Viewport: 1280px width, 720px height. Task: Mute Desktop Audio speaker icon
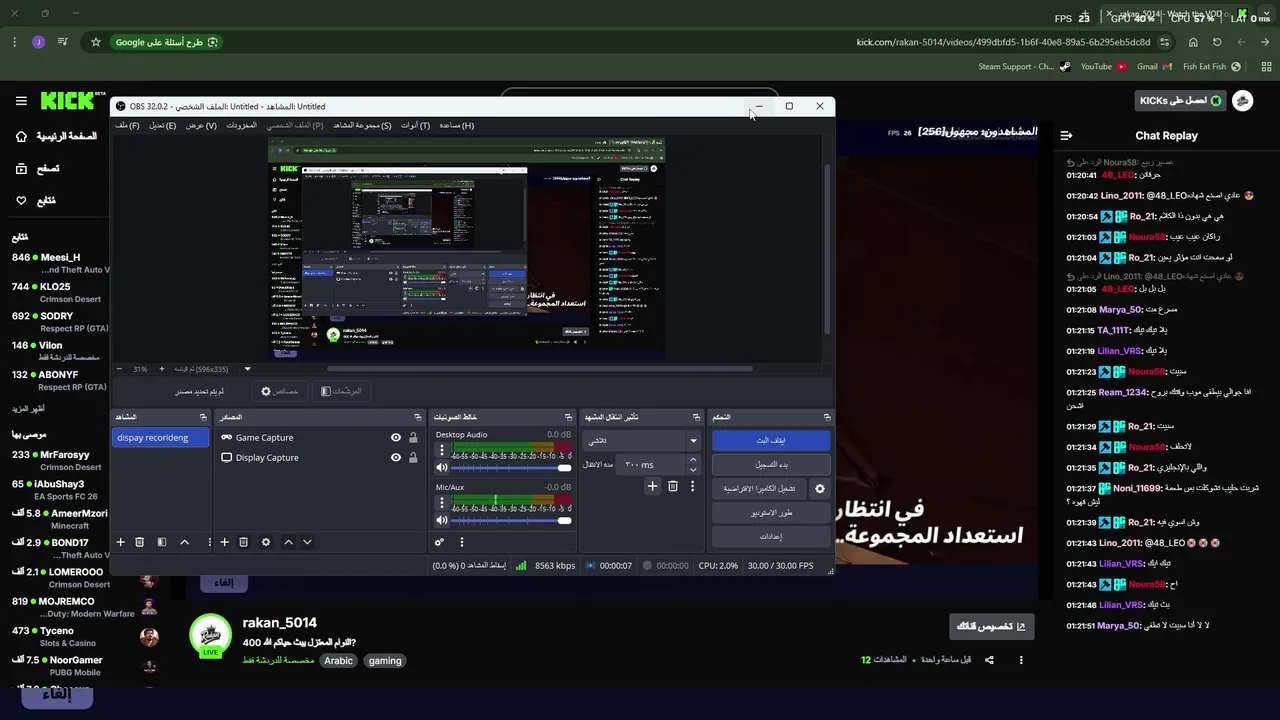[x=442, y=468]
